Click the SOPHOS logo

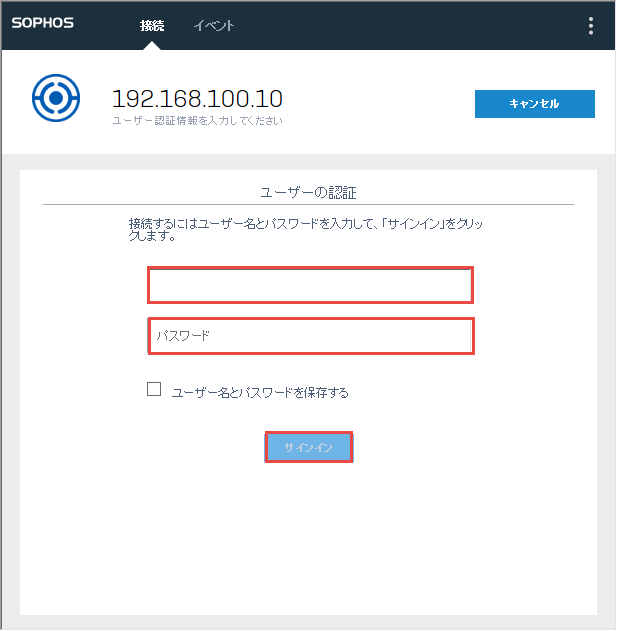click(x=43, y=24)
